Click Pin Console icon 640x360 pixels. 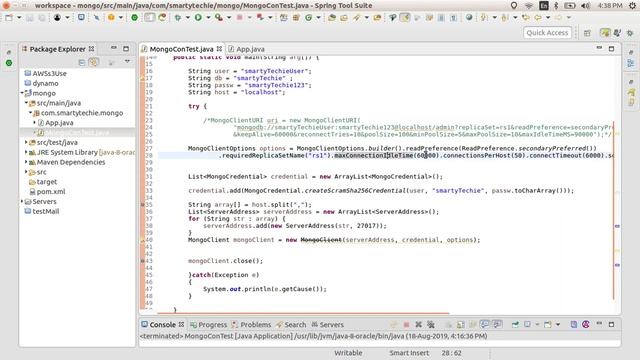click(516, 324)
